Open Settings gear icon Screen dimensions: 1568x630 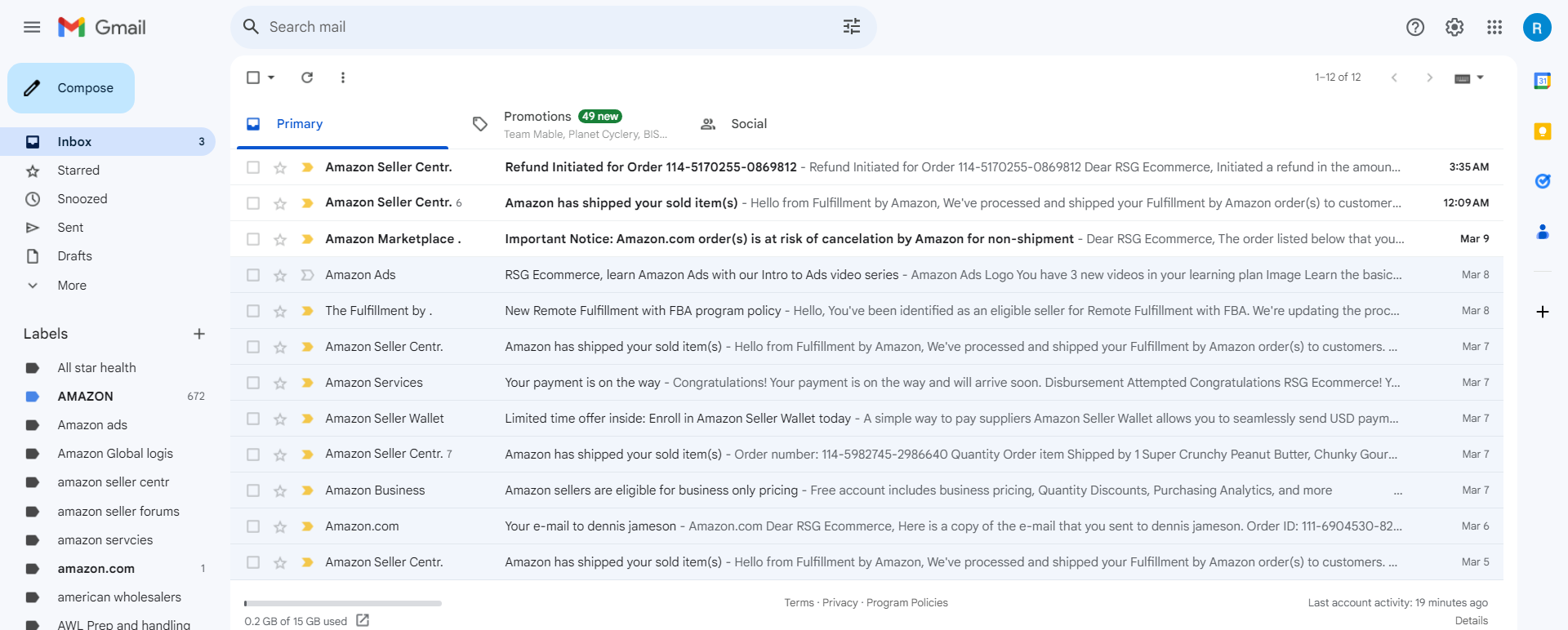click(1454, 27)
